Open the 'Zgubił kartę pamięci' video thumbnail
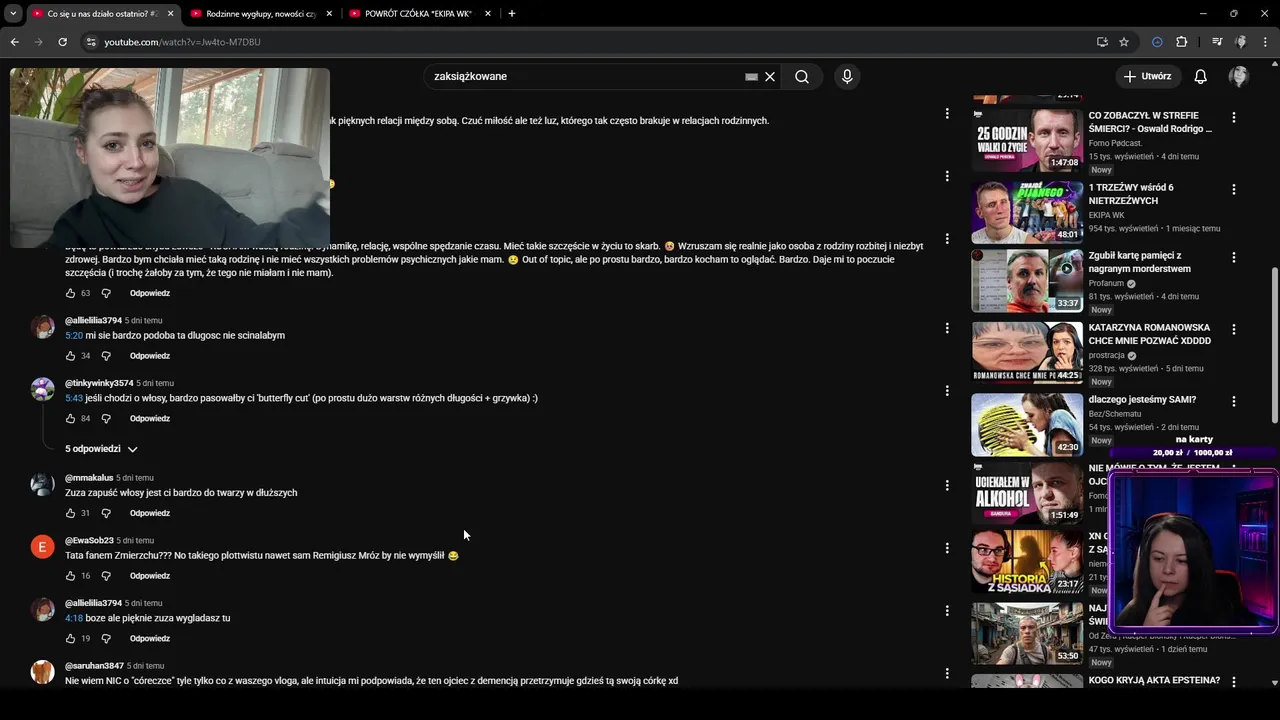 (1027, 281)
